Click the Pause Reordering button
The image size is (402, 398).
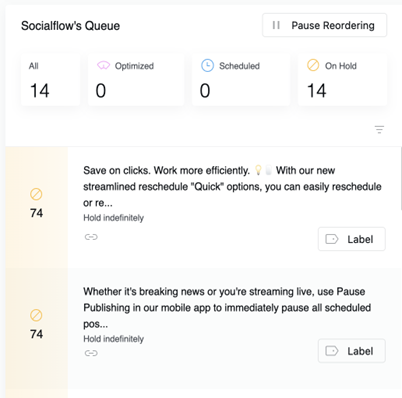[x=324, y=25]
